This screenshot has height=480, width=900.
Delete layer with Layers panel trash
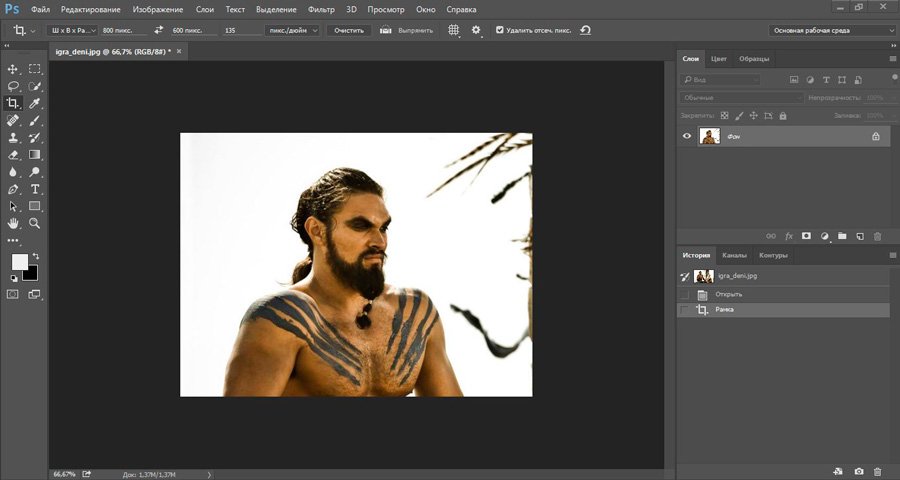[877, 236]
